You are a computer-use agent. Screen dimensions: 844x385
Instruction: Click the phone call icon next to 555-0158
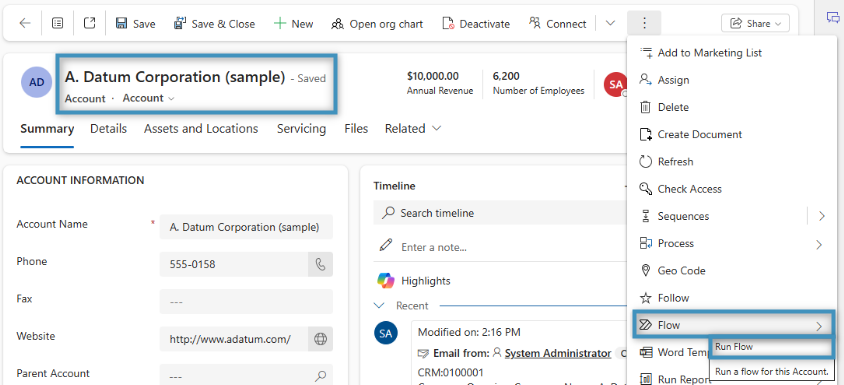point(320,264)
